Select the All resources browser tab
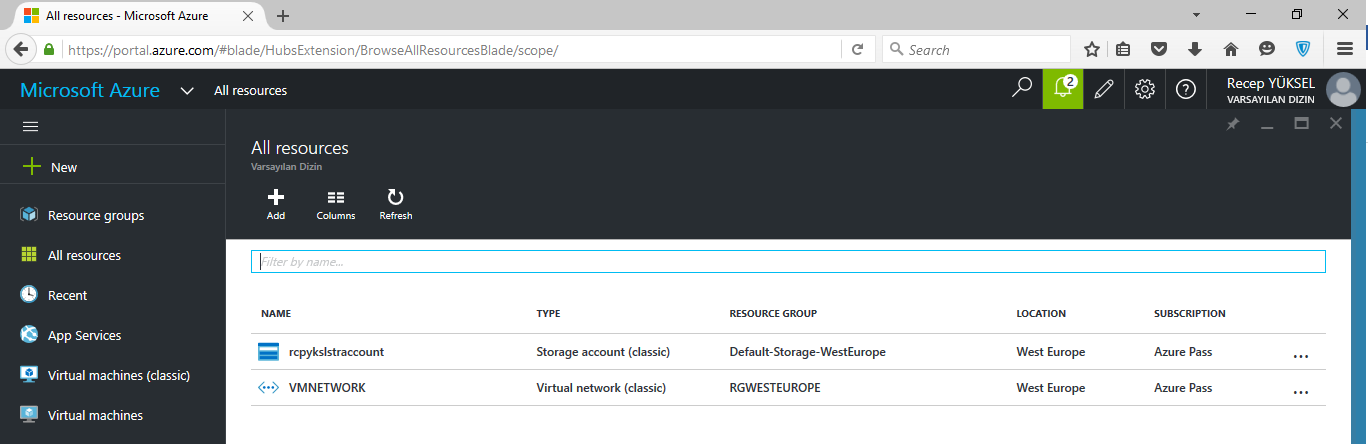The height and width of the screenshot is (444, 1368). click(138, 16)
